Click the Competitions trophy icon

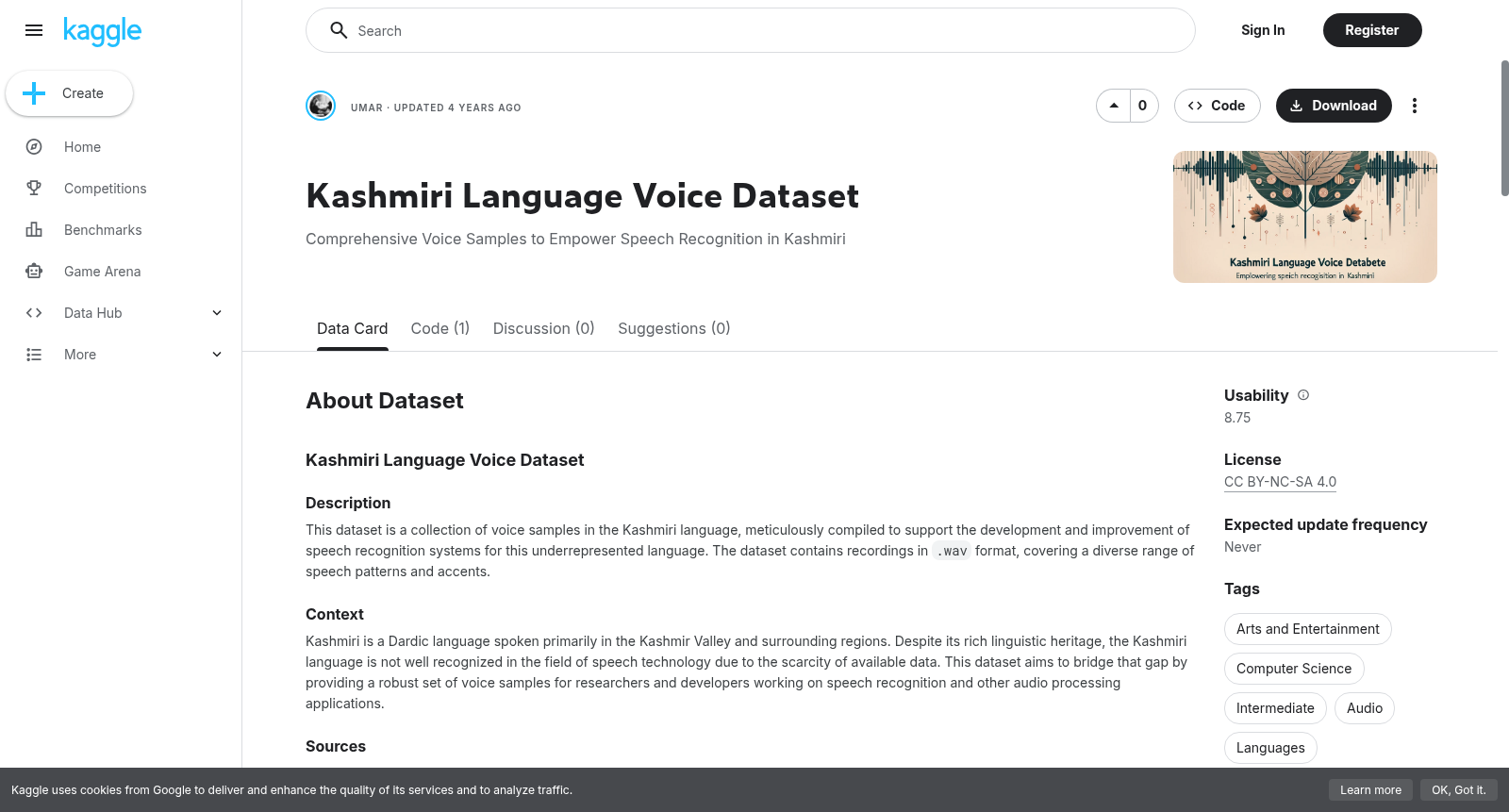coord(34,189)
